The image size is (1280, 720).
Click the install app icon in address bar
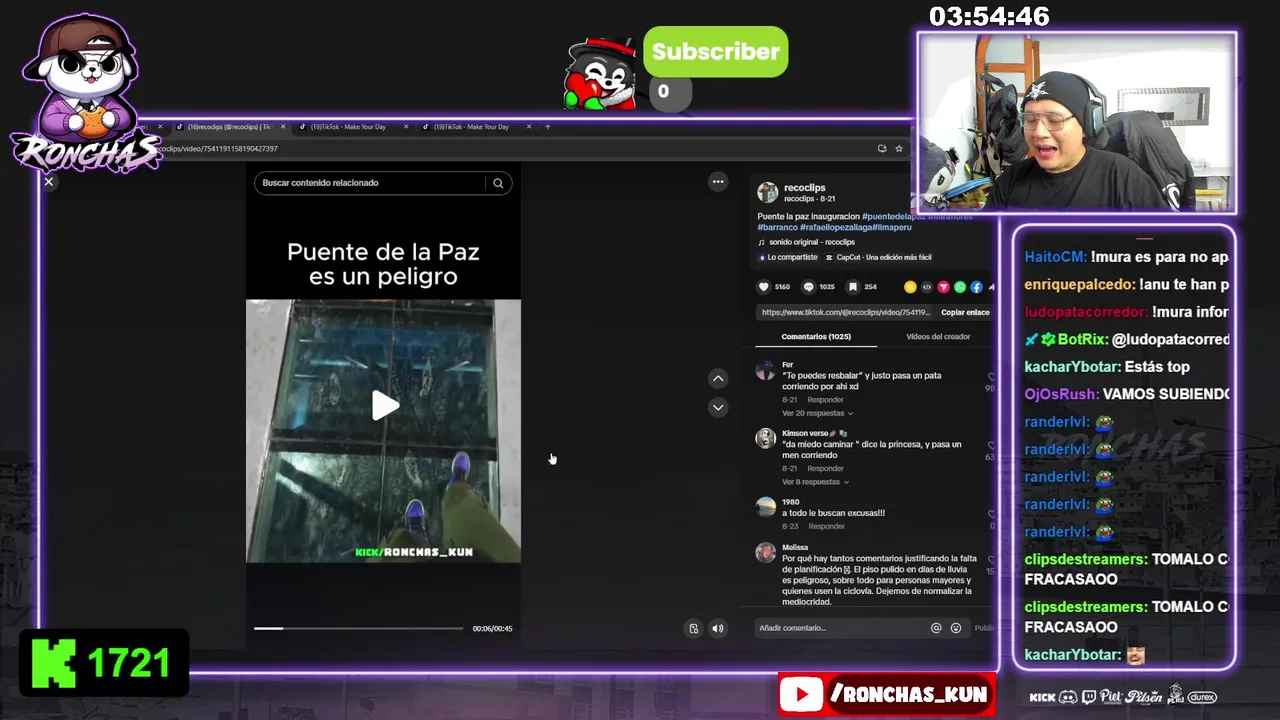pyautogui.click(x=882, y=148)
